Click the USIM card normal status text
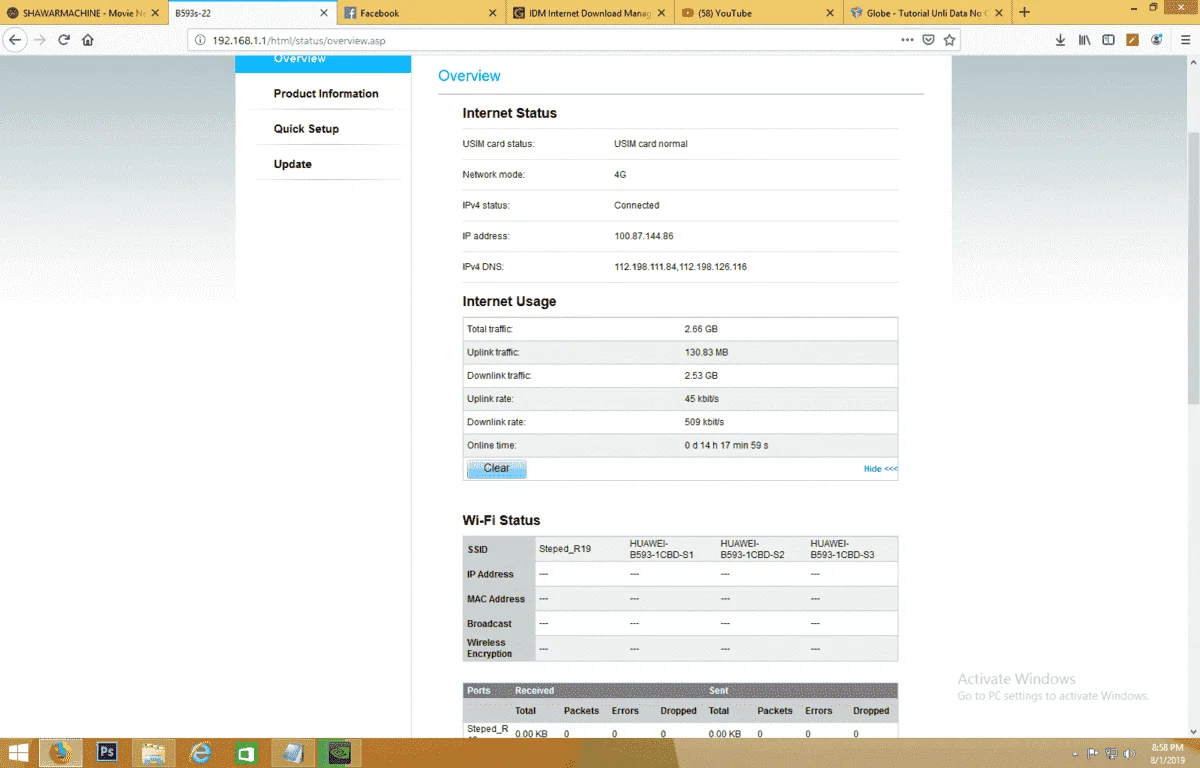 [x=650, y=144]
